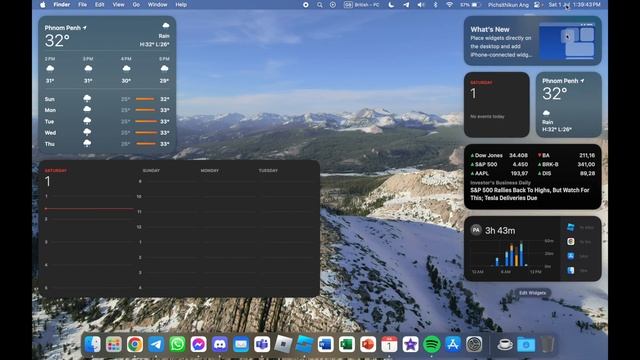Click the Dow Jones stock entry
Viewport: 640px width, 360px height.
click(x=499, y=155)
